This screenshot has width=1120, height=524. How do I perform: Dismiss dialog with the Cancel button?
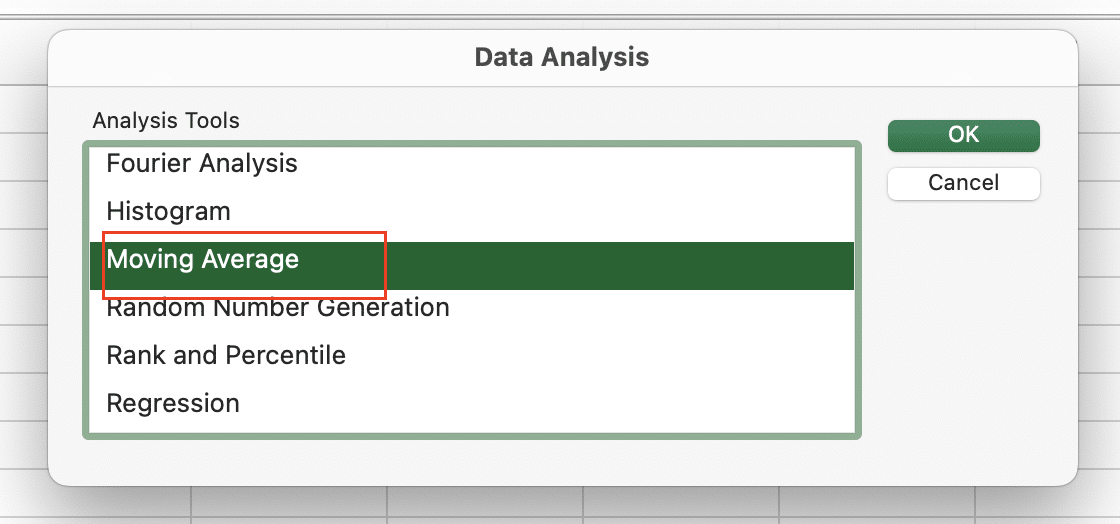coord(964,183)
